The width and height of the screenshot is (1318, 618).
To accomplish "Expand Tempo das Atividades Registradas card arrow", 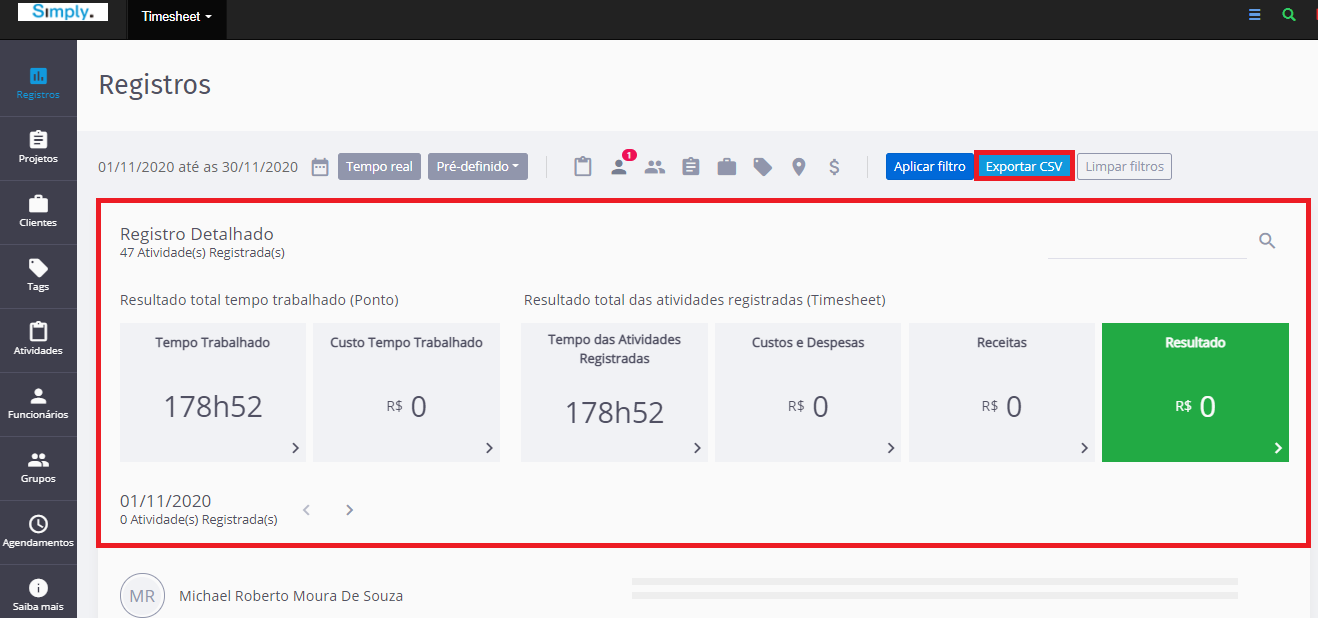I will pyautogui.click(x=697, y=448).
